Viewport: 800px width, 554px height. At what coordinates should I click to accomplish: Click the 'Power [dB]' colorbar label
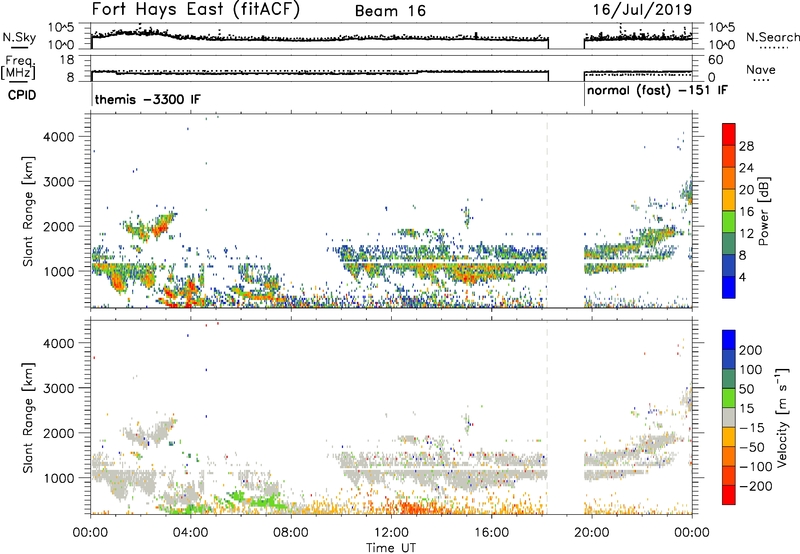764,211
